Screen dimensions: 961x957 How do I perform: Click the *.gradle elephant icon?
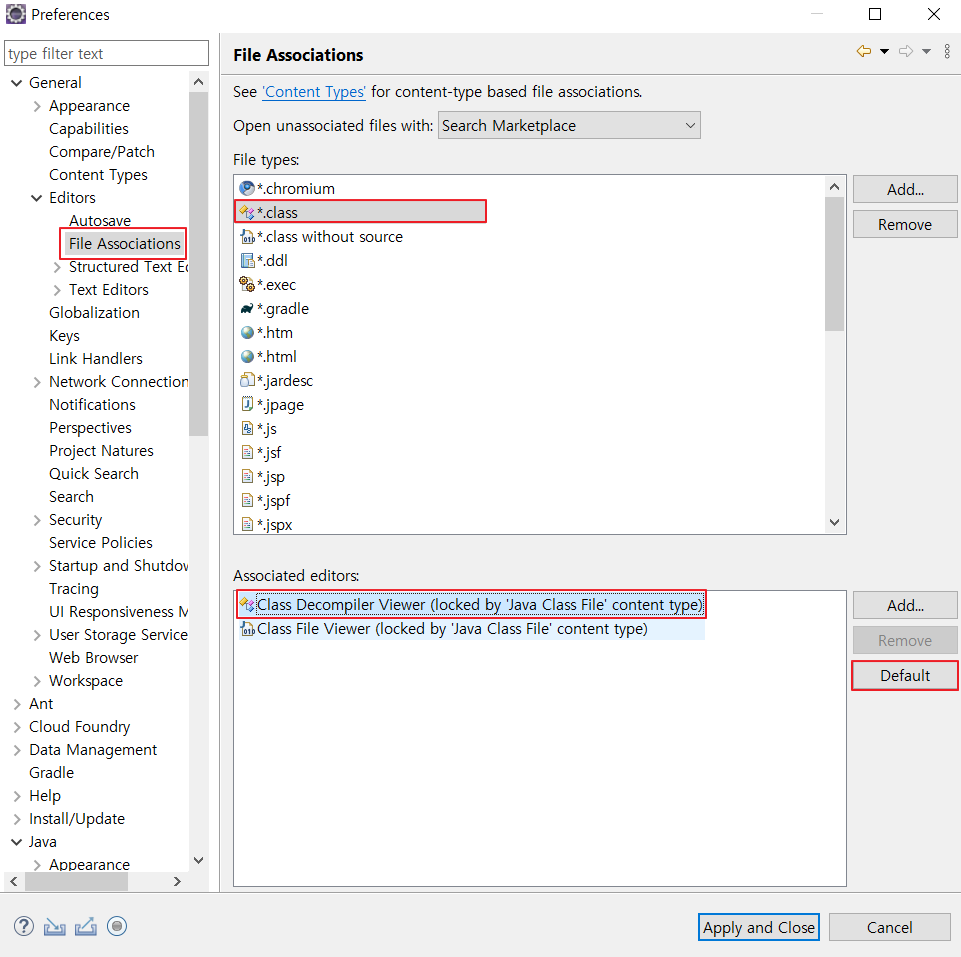pos(247,308)
